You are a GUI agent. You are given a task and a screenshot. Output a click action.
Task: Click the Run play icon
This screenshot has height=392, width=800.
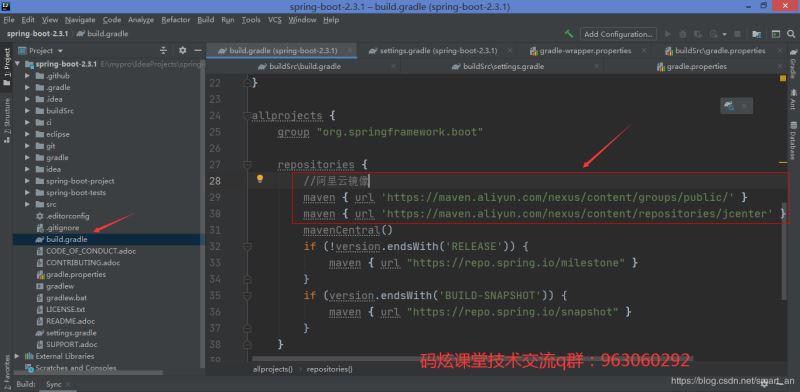point(668,34)
